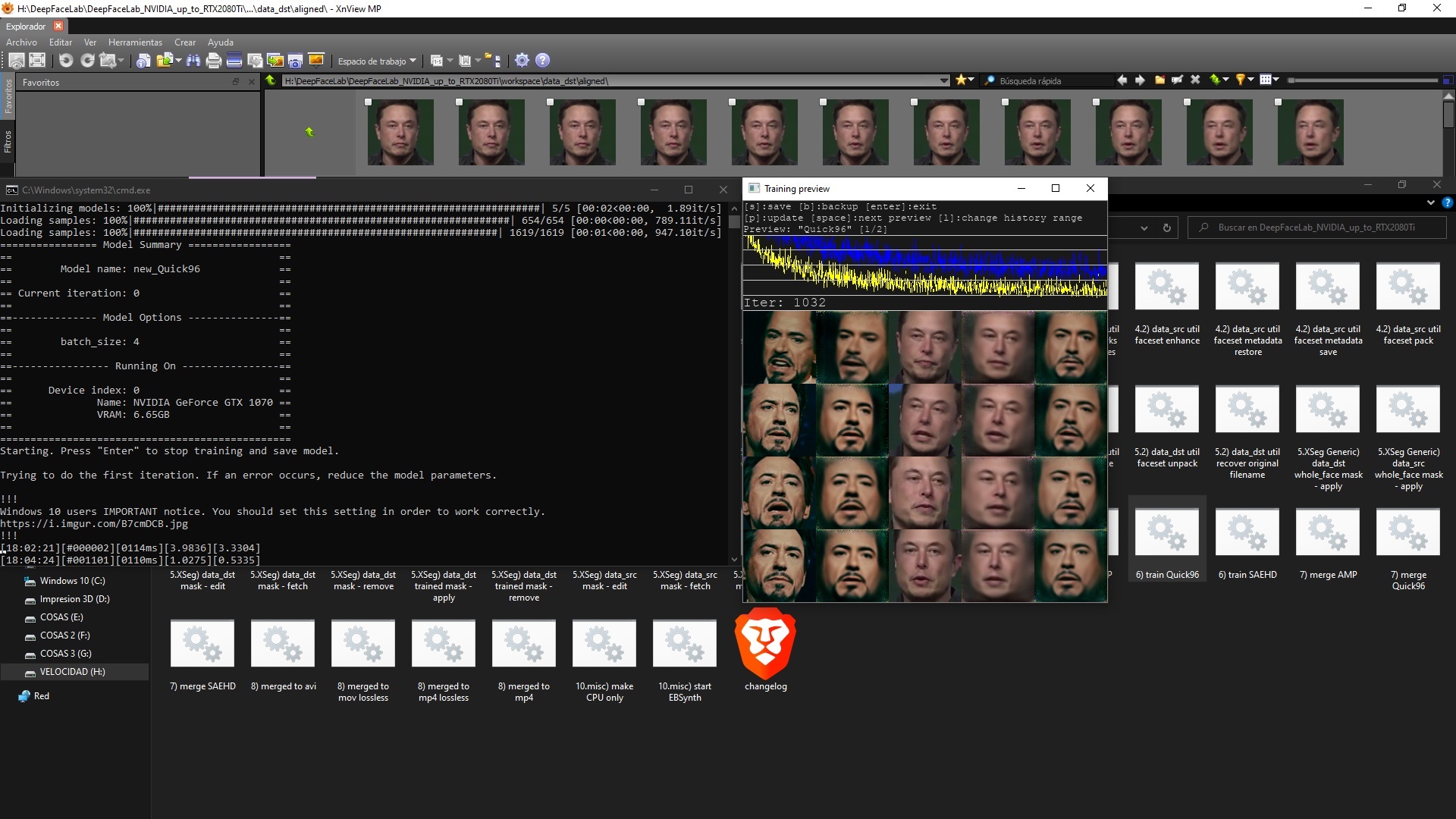Click the delete X icon in XnView address toolbar

[1195, 80]
